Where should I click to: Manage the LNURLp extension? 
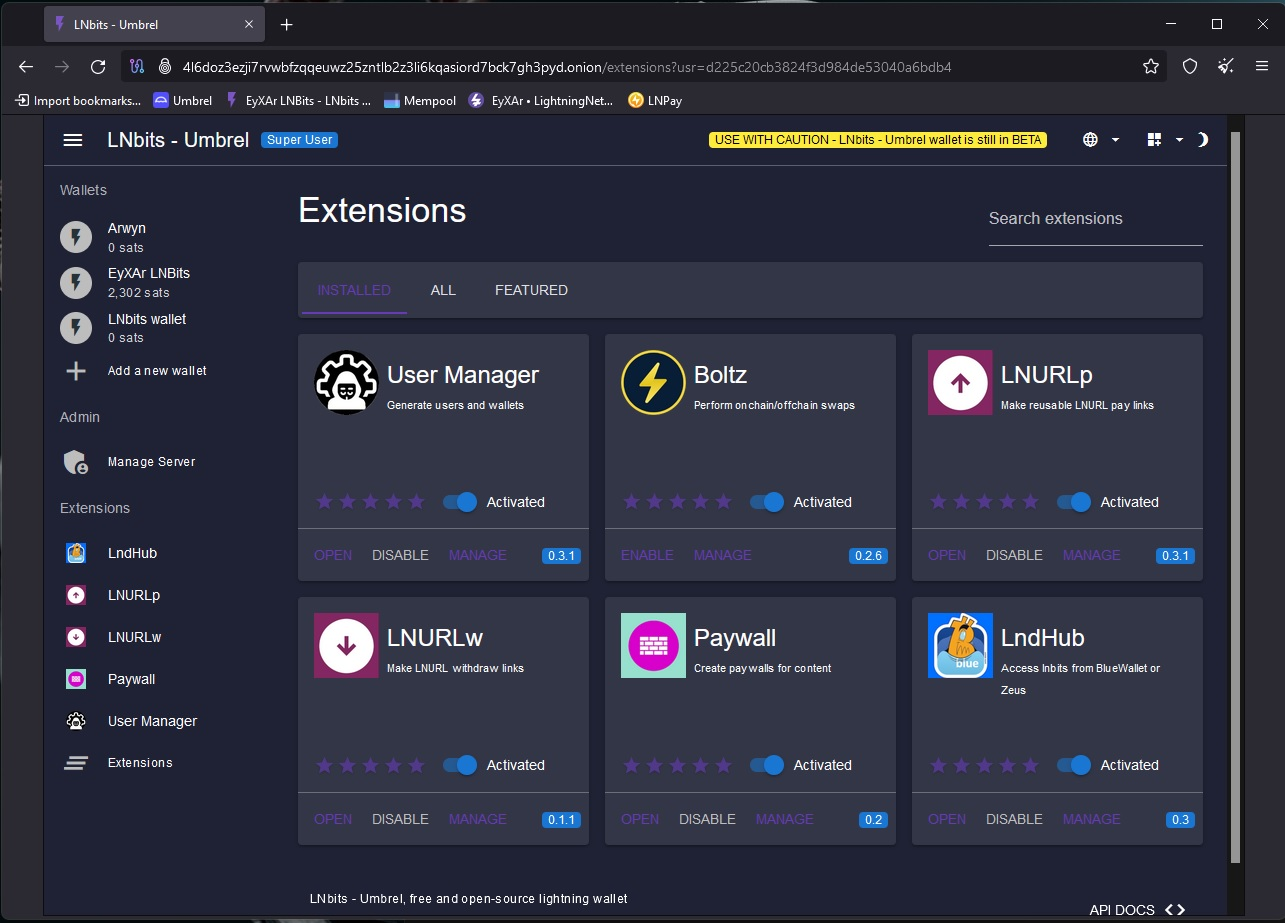coord(1092,555)
